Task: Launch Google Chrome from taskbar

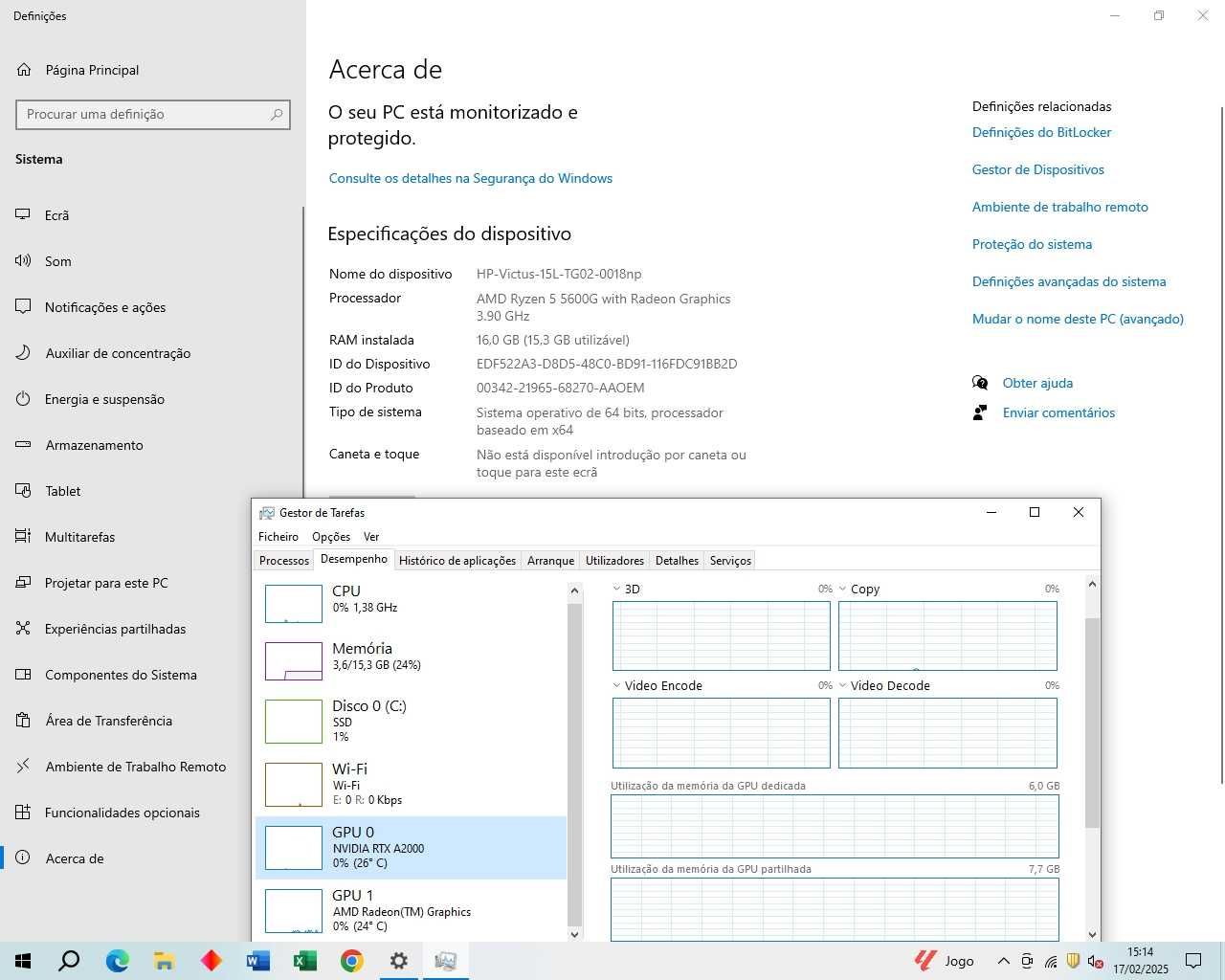Action: coord(352,961)
